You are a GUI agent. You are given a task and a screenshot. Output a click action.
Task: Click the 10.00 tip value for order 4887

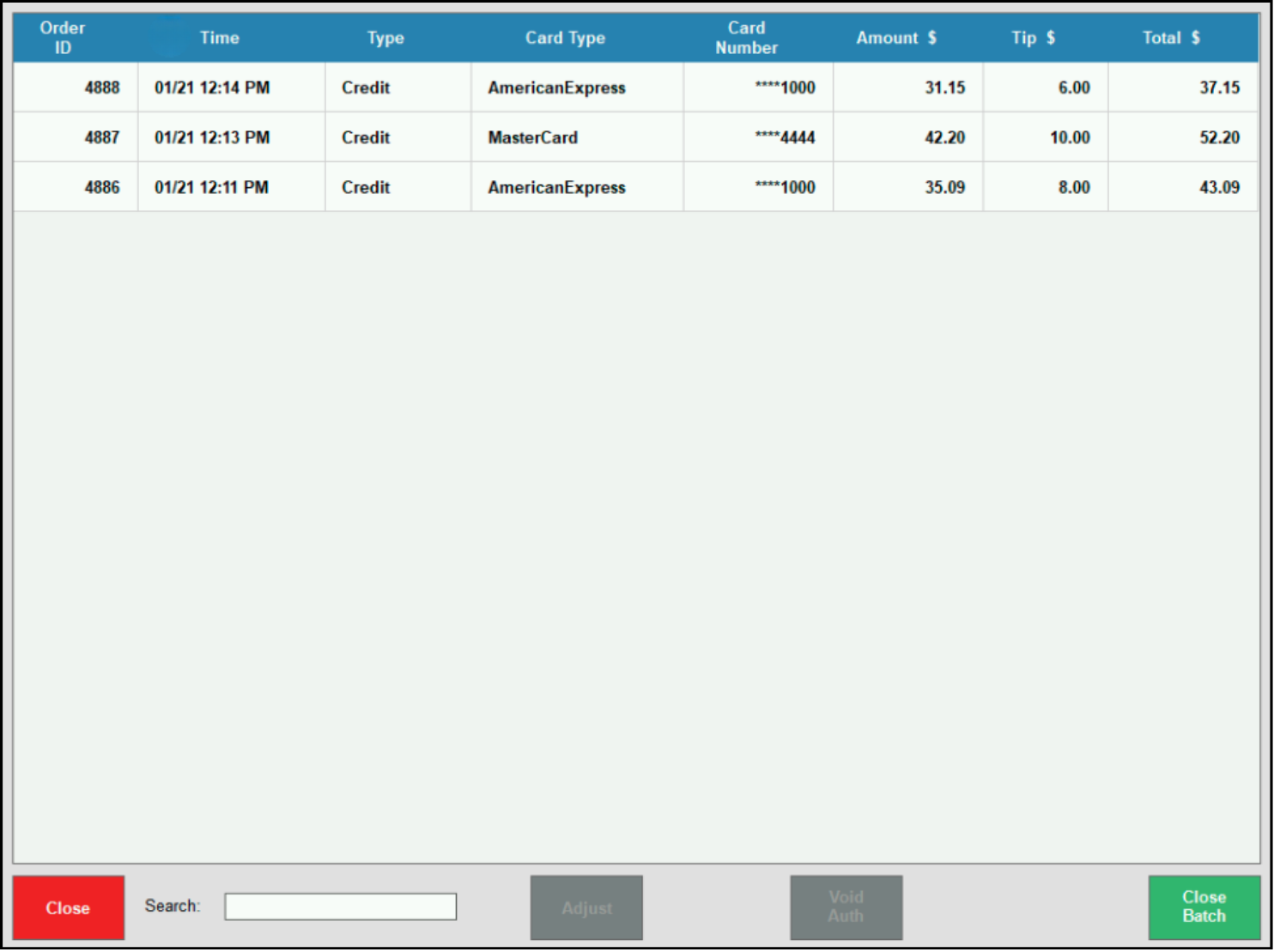tap(1071, 136)
